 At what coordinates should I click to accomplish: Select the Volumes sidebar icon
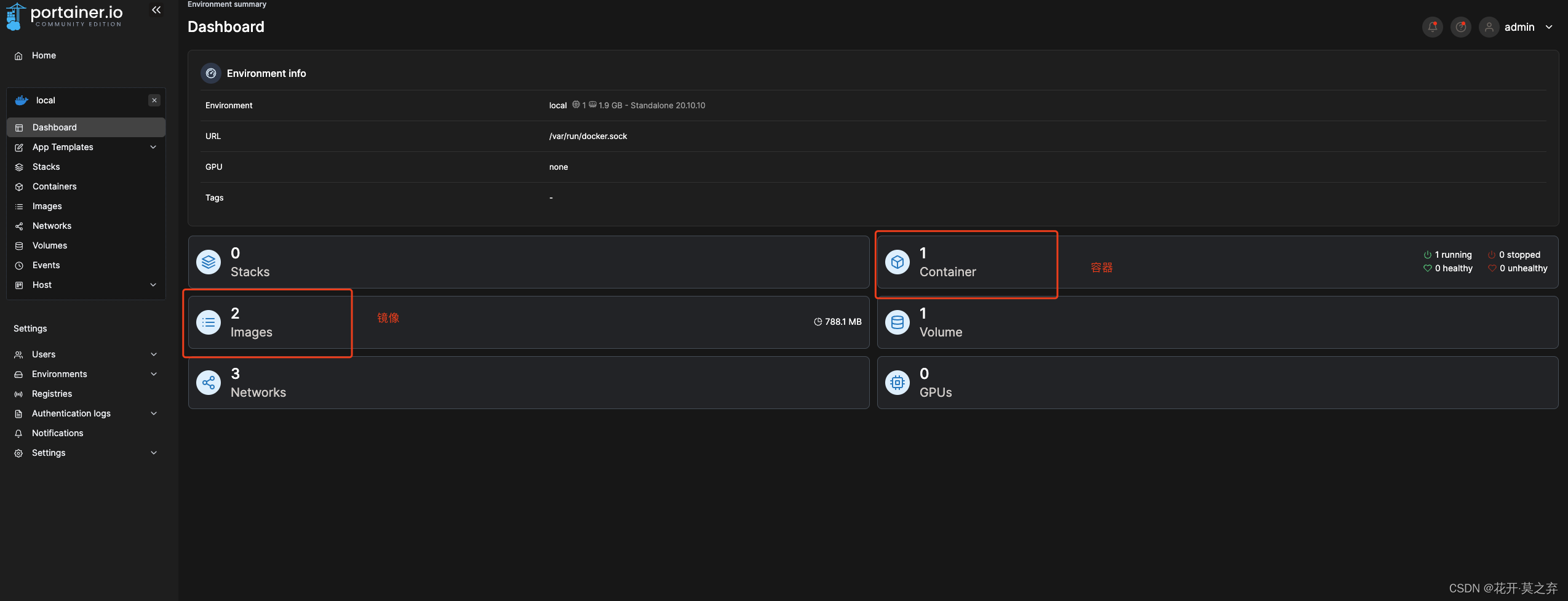[x=19, y=245]
